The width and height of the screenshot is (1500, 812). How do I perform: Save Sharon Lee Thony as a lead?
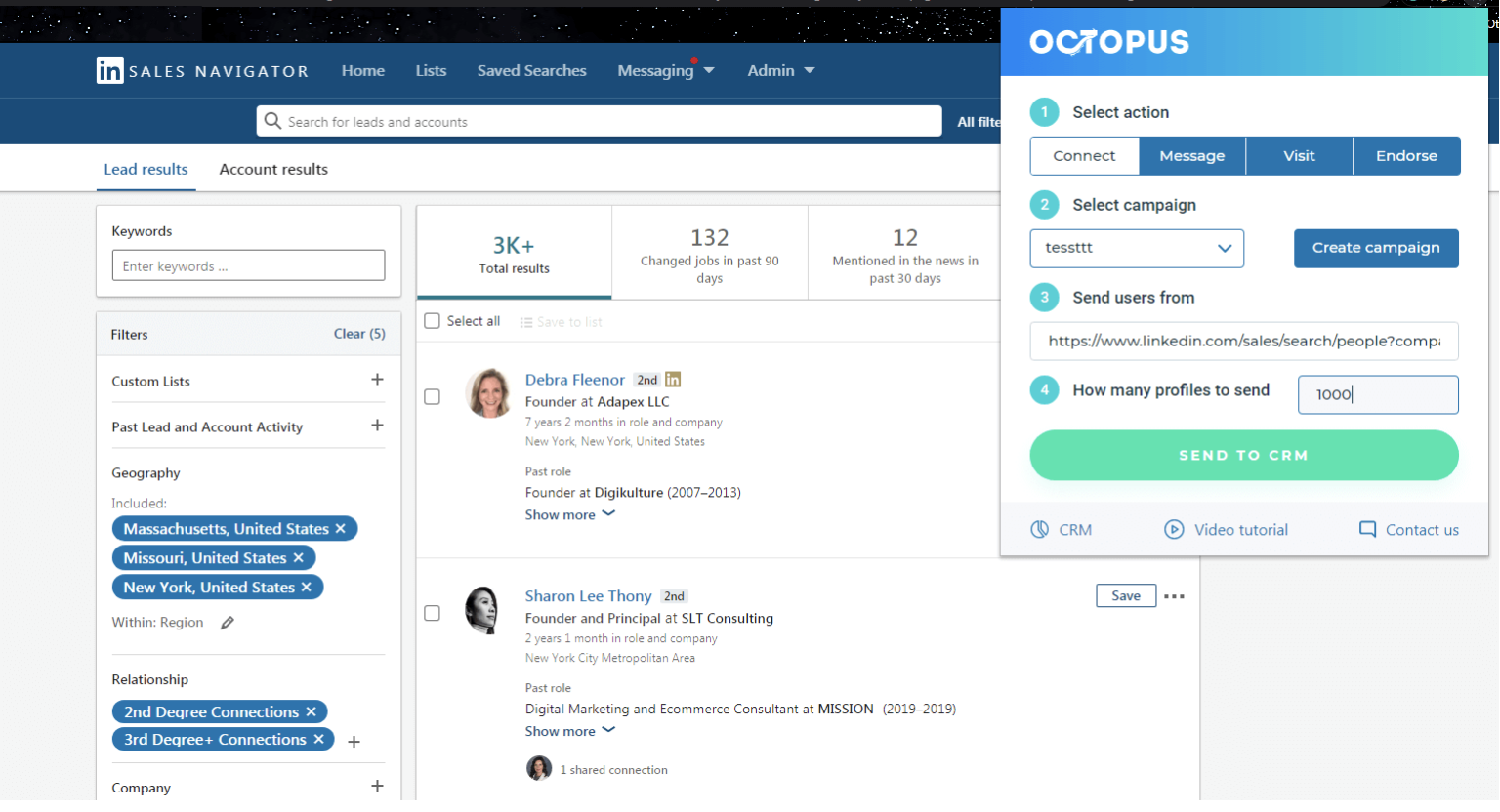(x=1126, y=596)
